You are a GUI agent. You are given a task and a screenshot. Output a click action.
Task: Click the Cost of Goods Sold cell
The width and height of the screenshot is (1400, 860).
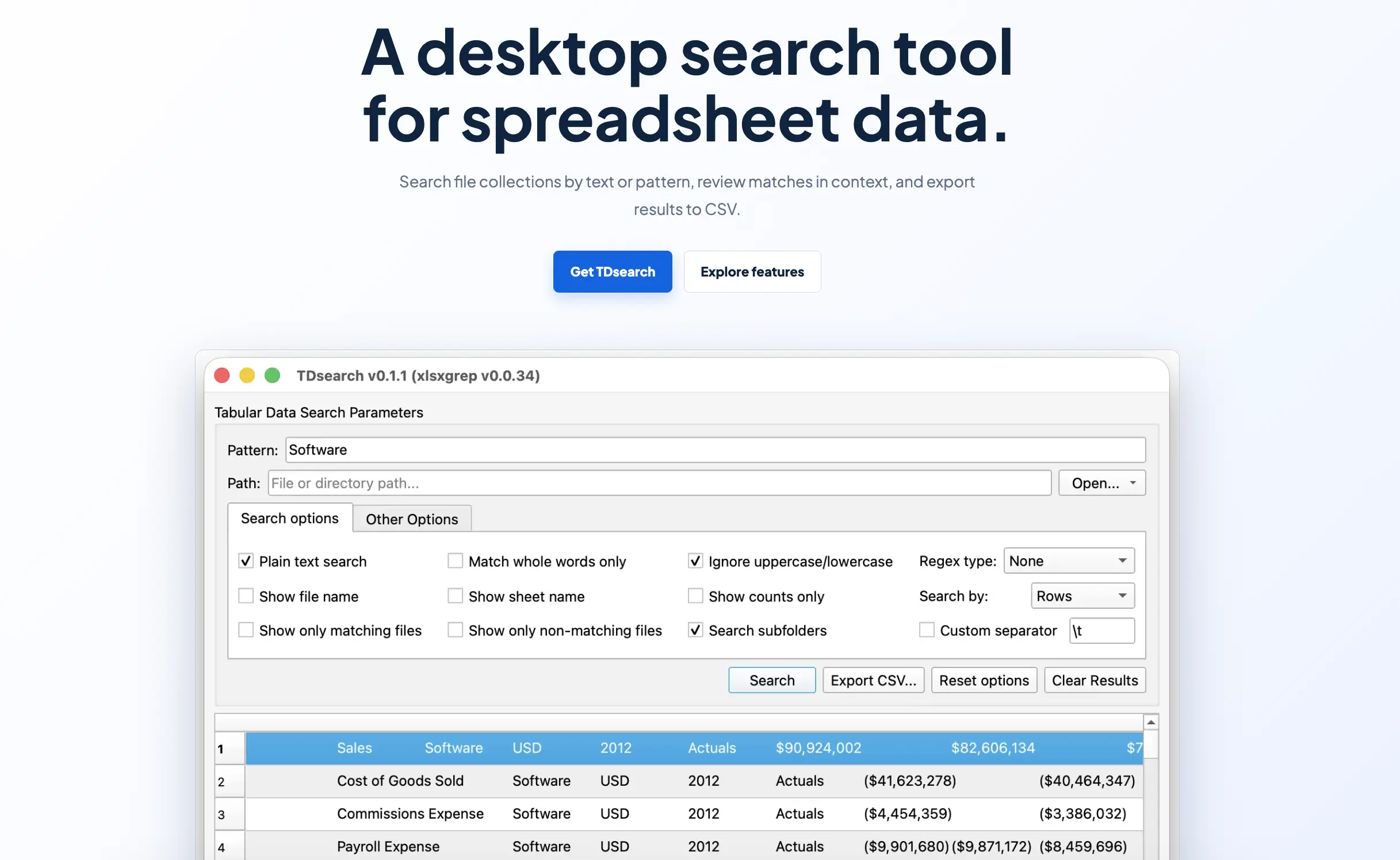click(x=400, y=781)
